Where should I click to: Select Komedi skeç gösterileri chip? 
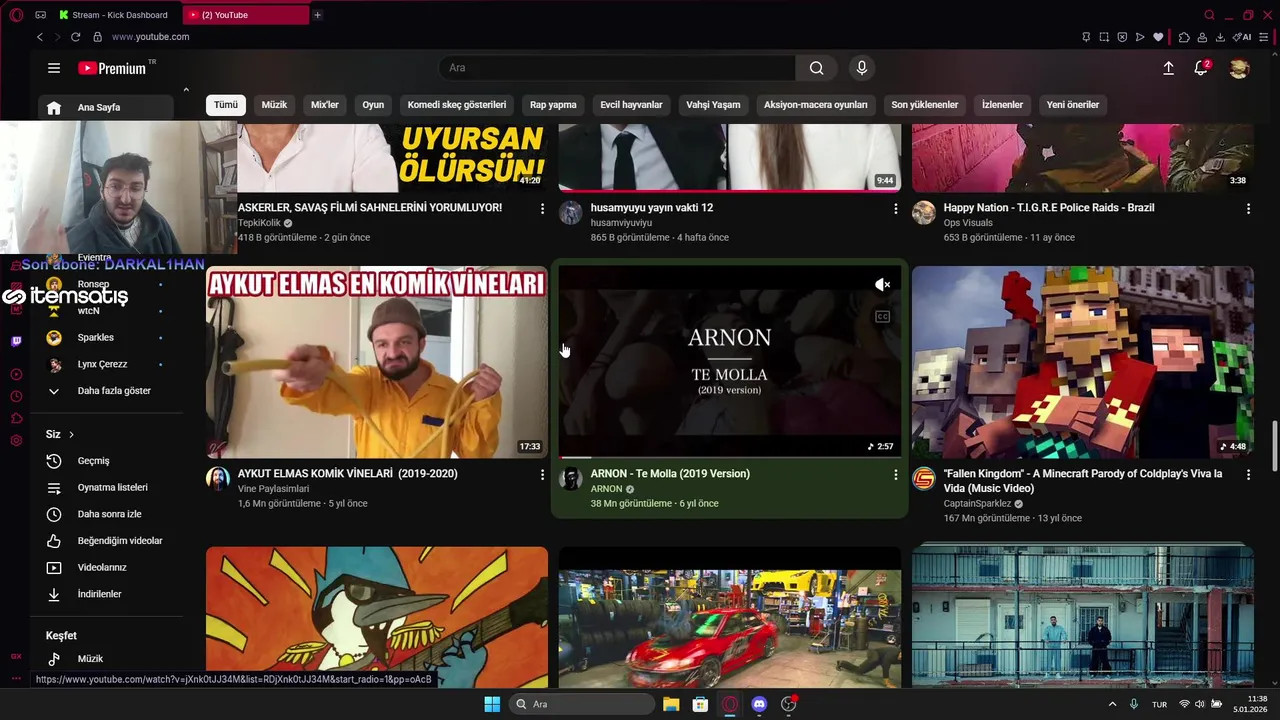[x=457, y=105]
